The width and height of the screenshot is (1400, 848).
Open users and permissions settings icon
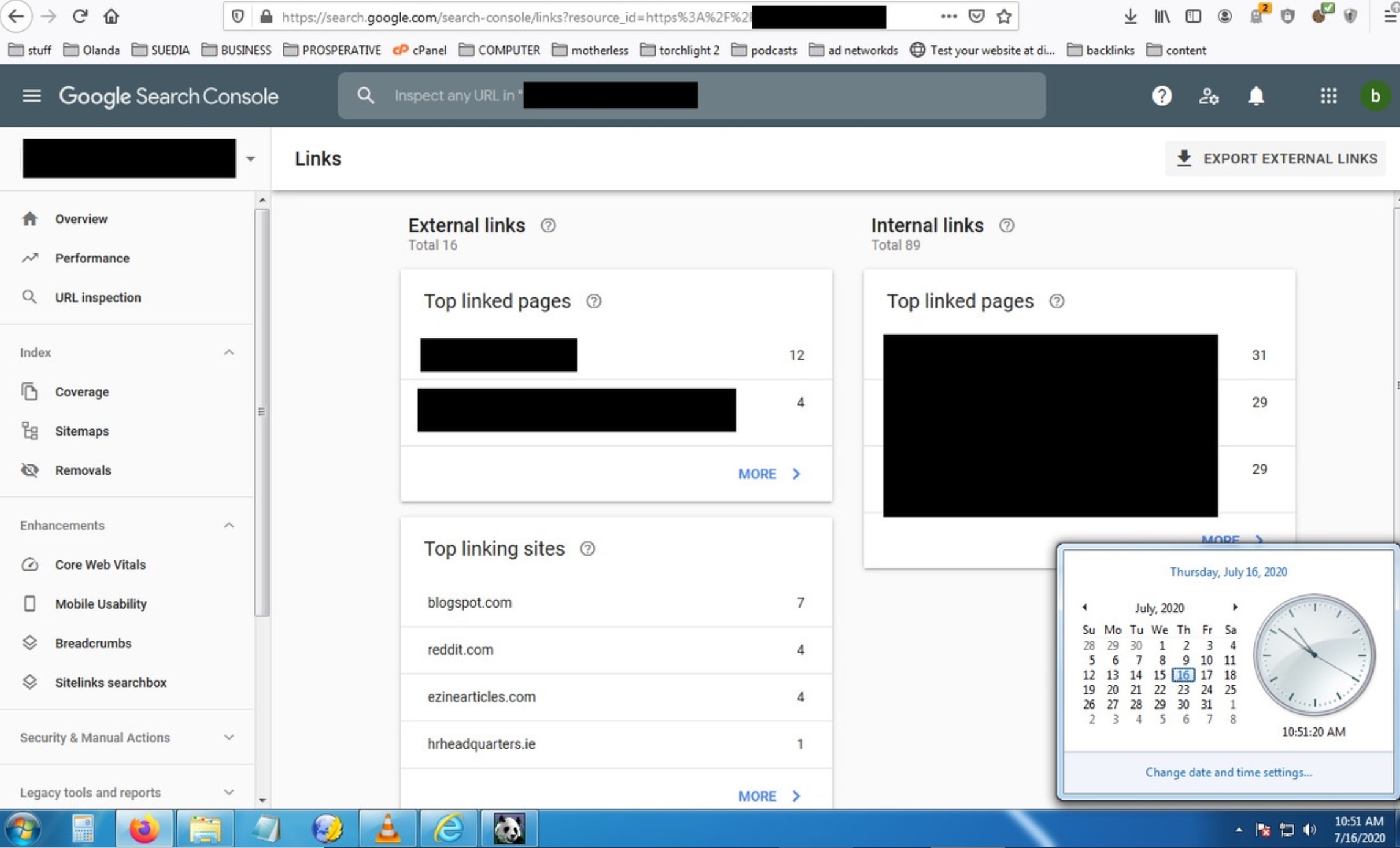1209,96
